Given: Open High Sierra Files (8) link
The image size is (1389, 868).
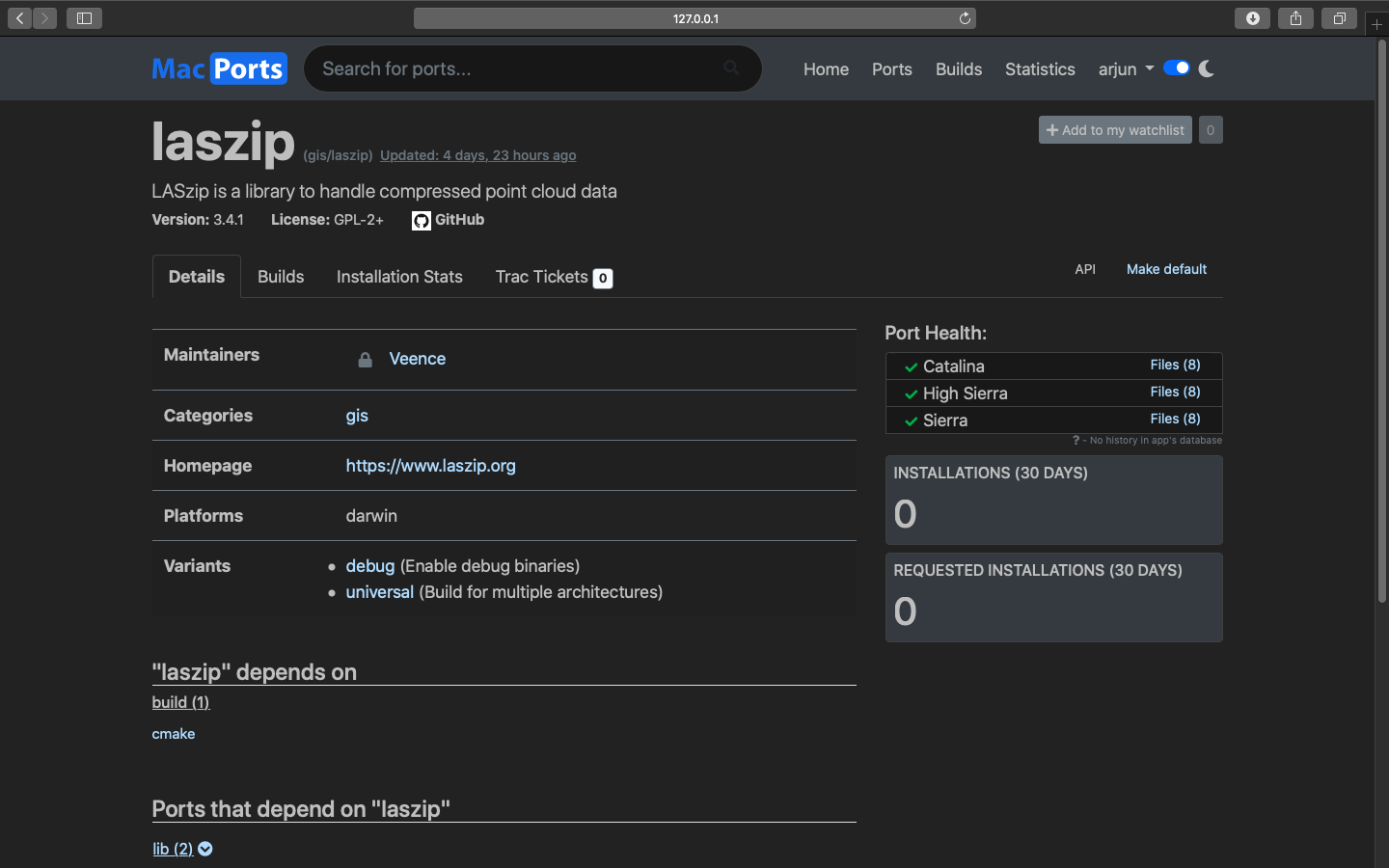Looking at the screenshot, I should 1175,392.
